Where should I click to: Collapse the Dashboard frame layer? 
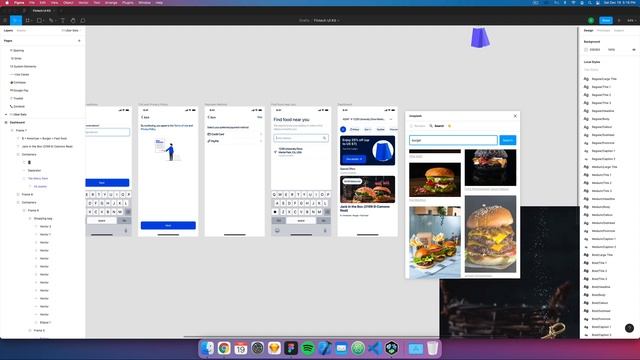pos(6,122)
